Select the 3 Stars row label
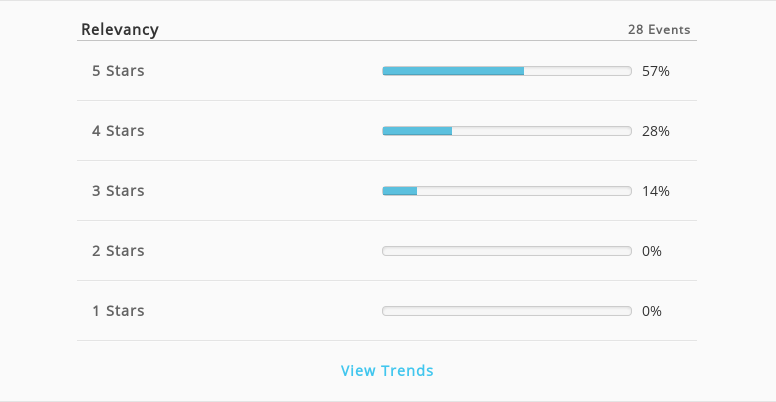Viewport: 776px width, 402px height. [118, 191]
